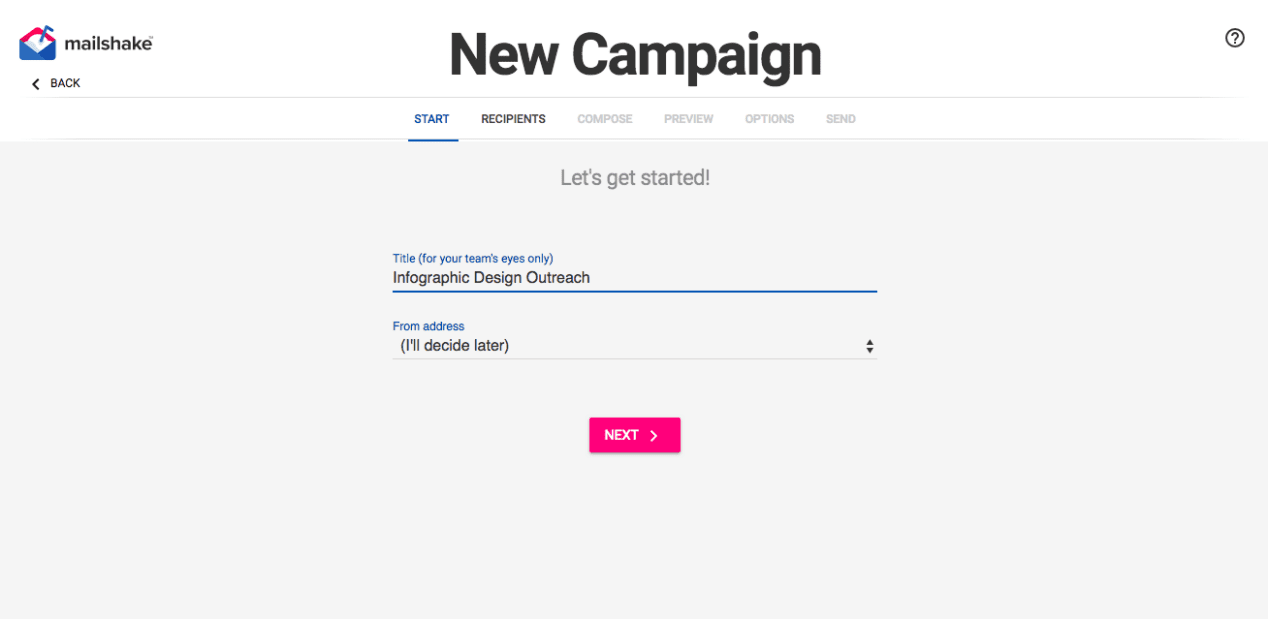Select the PREVIEW tab
The image size is (1268, 619).
click(x=688, y=119)
